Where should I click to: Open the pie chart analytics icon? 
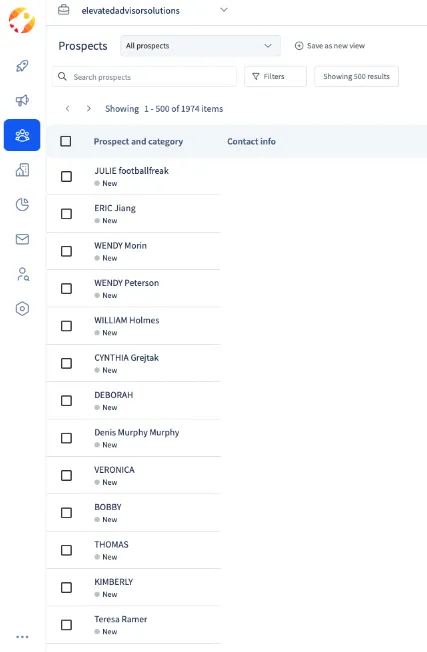22,205
